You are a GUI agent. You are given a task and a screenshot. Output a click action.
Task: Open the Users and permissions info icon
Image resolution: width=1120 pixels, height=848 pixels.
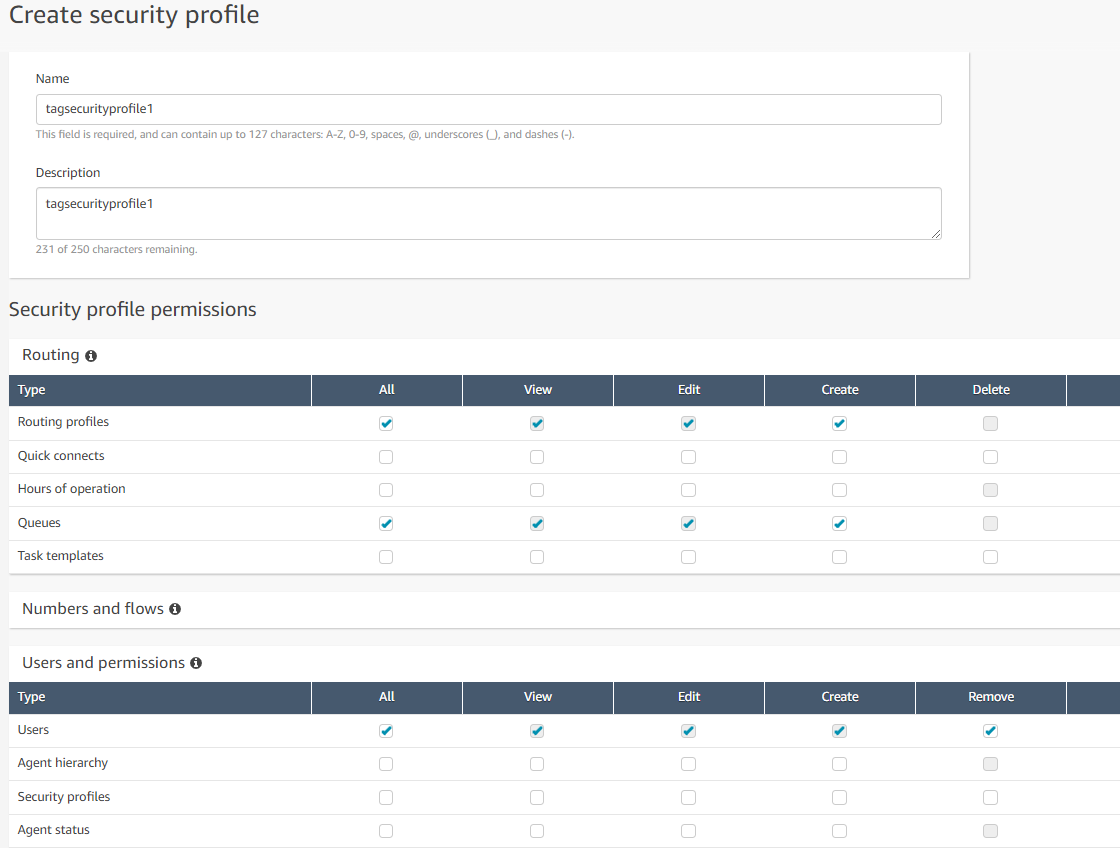(196, 663)
